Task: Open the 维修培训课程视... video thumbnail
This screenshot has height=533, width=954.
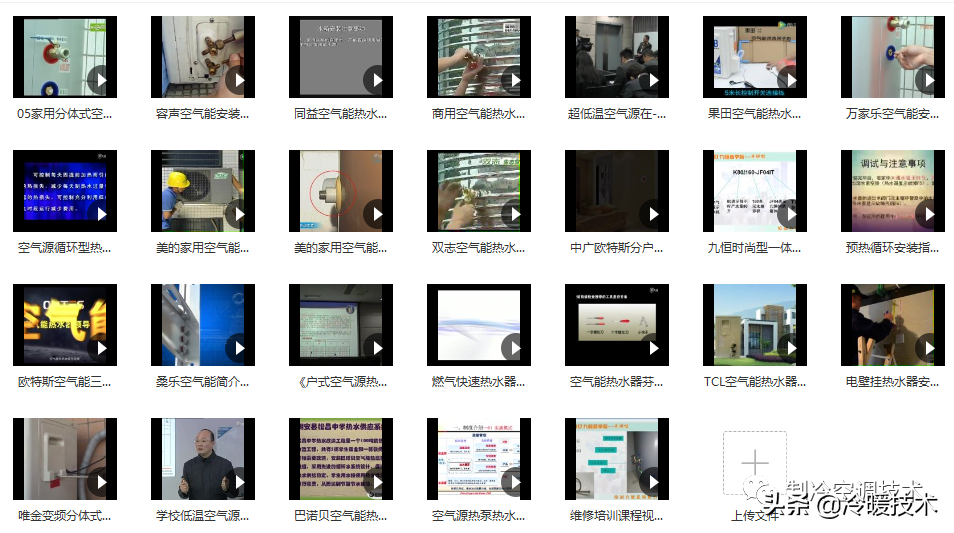Action: (617, 459)
